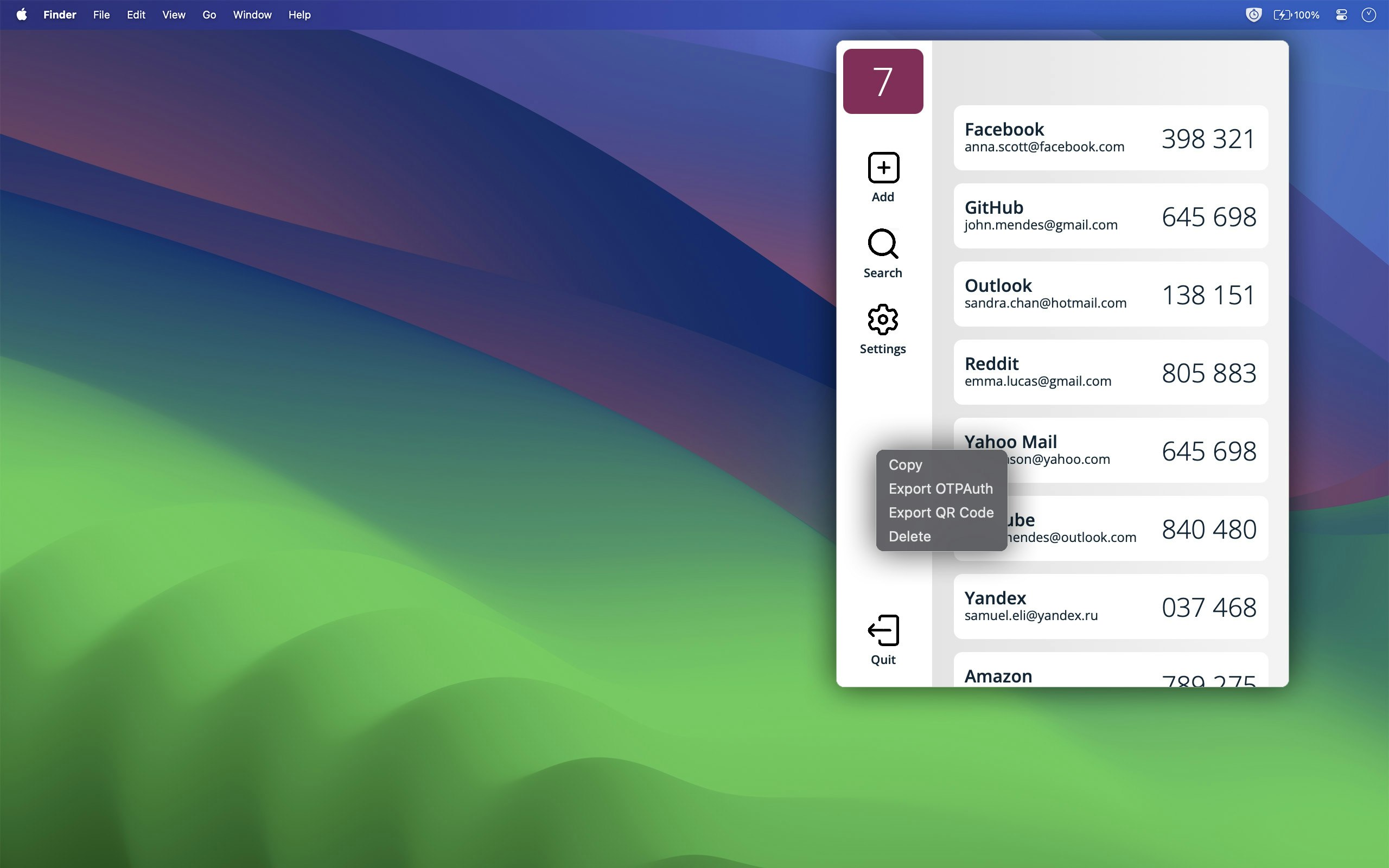Open the Go menu
1389x868 pixels.
click(209, 15)
